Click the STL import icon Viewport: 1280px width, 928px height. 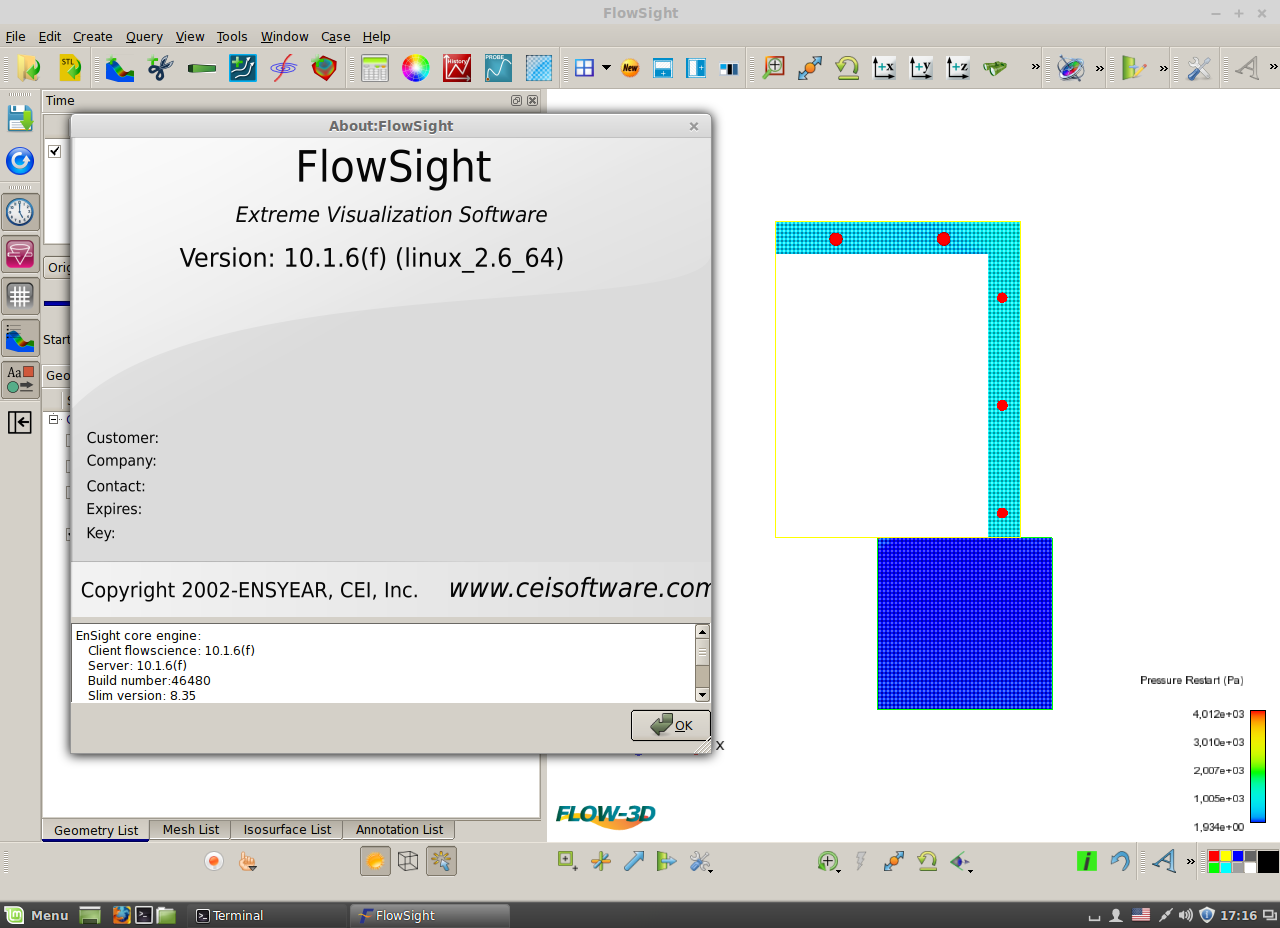pyautogui.click(x=69, y=68)
